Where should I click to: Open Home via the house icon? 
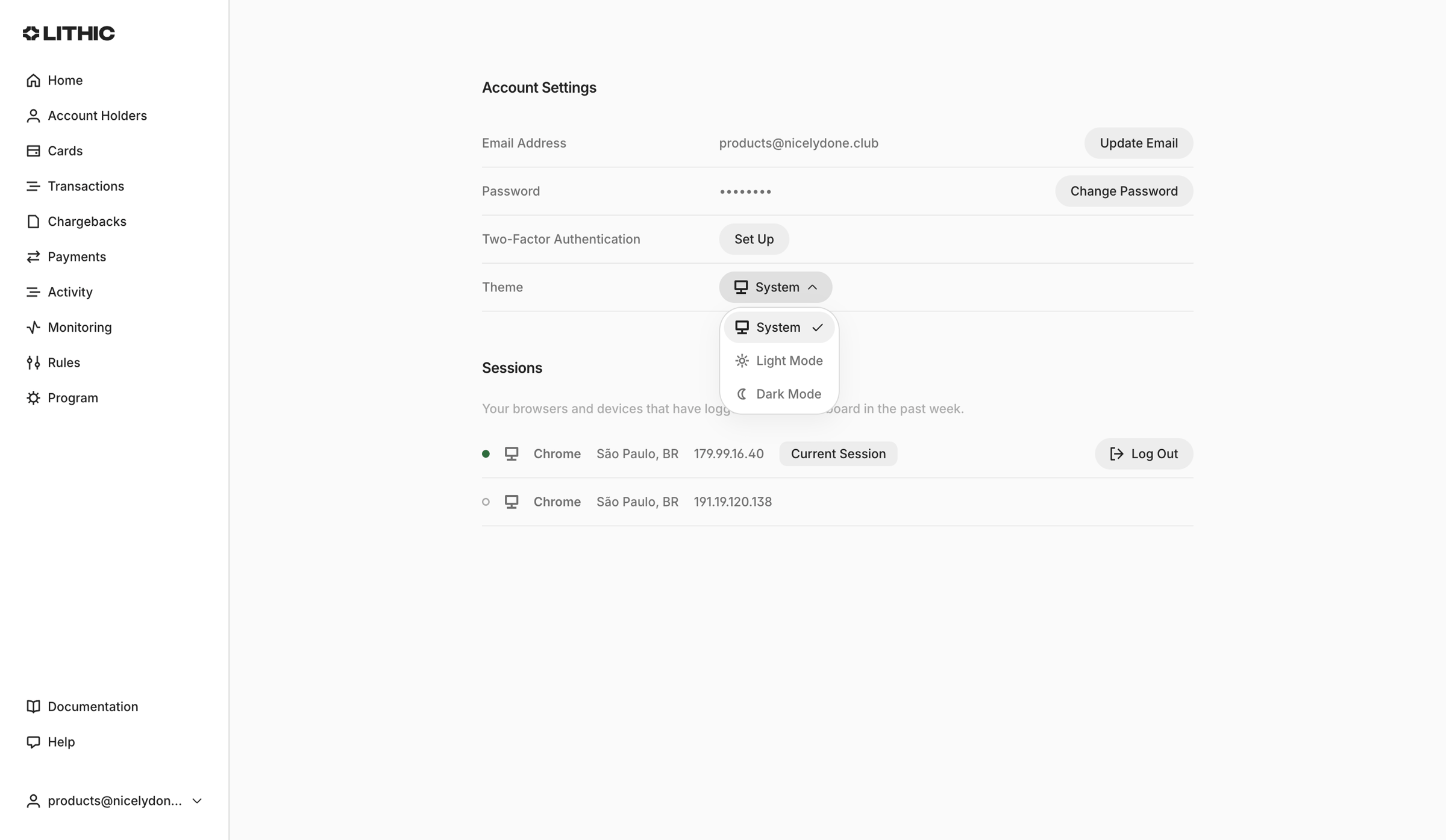coord(33,80)
